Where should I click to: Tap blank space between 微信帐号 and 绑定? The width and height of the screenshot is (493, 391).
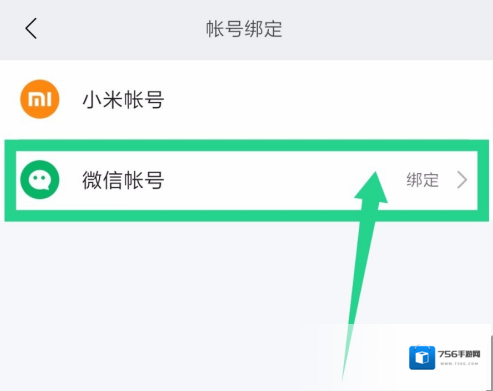(267, 180)
